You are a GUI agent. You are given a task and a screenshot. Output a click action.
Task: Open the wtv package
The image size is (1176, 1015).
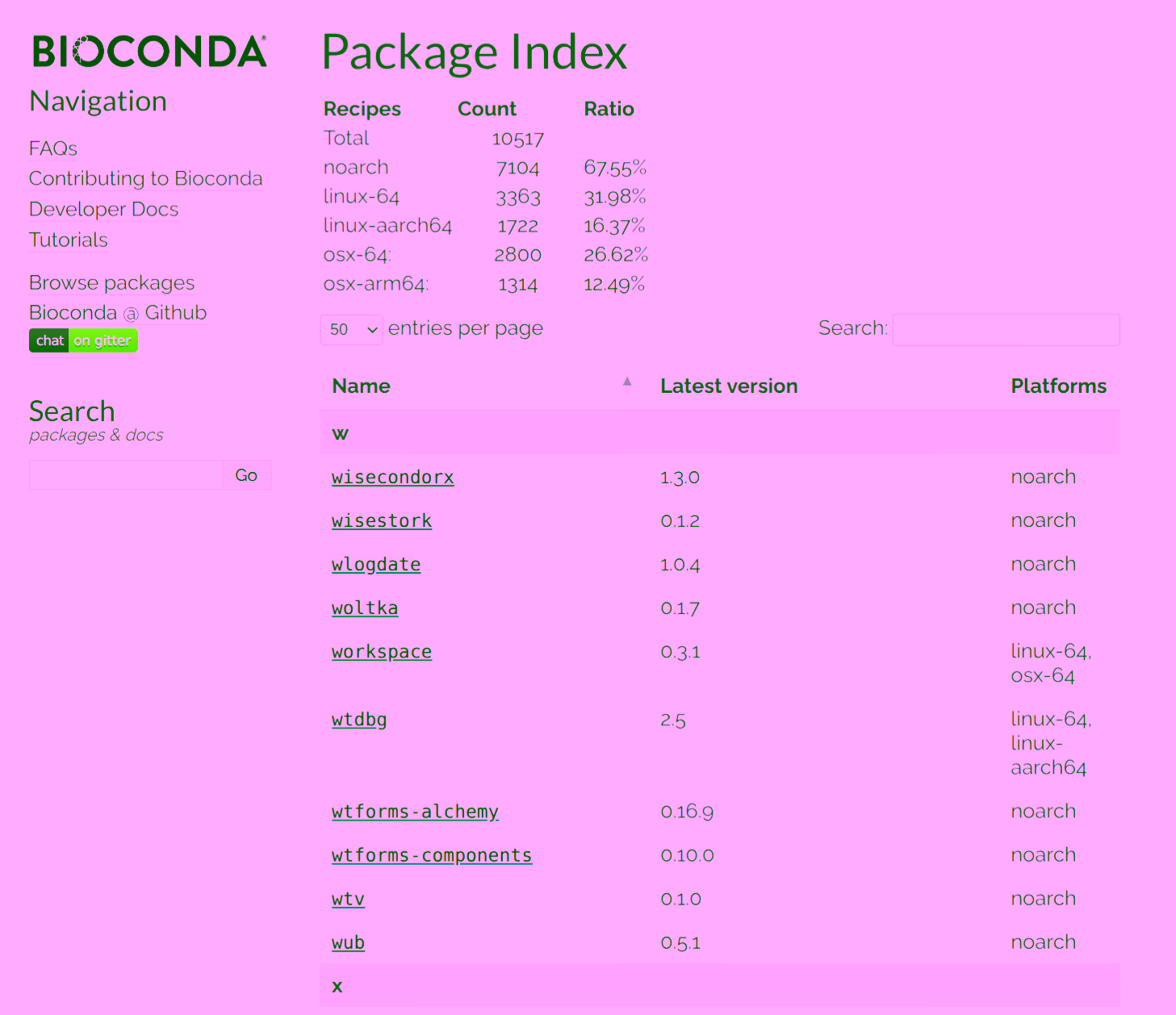pos(348,898)
